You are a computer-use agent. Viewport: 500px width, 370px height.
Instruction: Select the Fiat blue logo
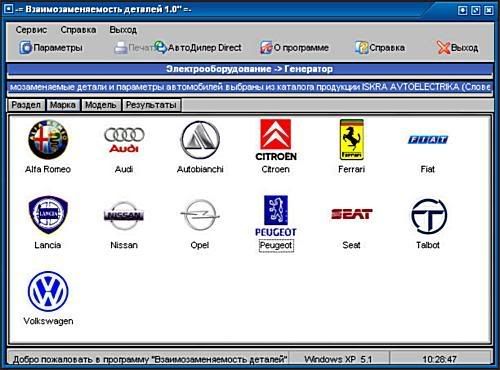click(x=428, y=140)
